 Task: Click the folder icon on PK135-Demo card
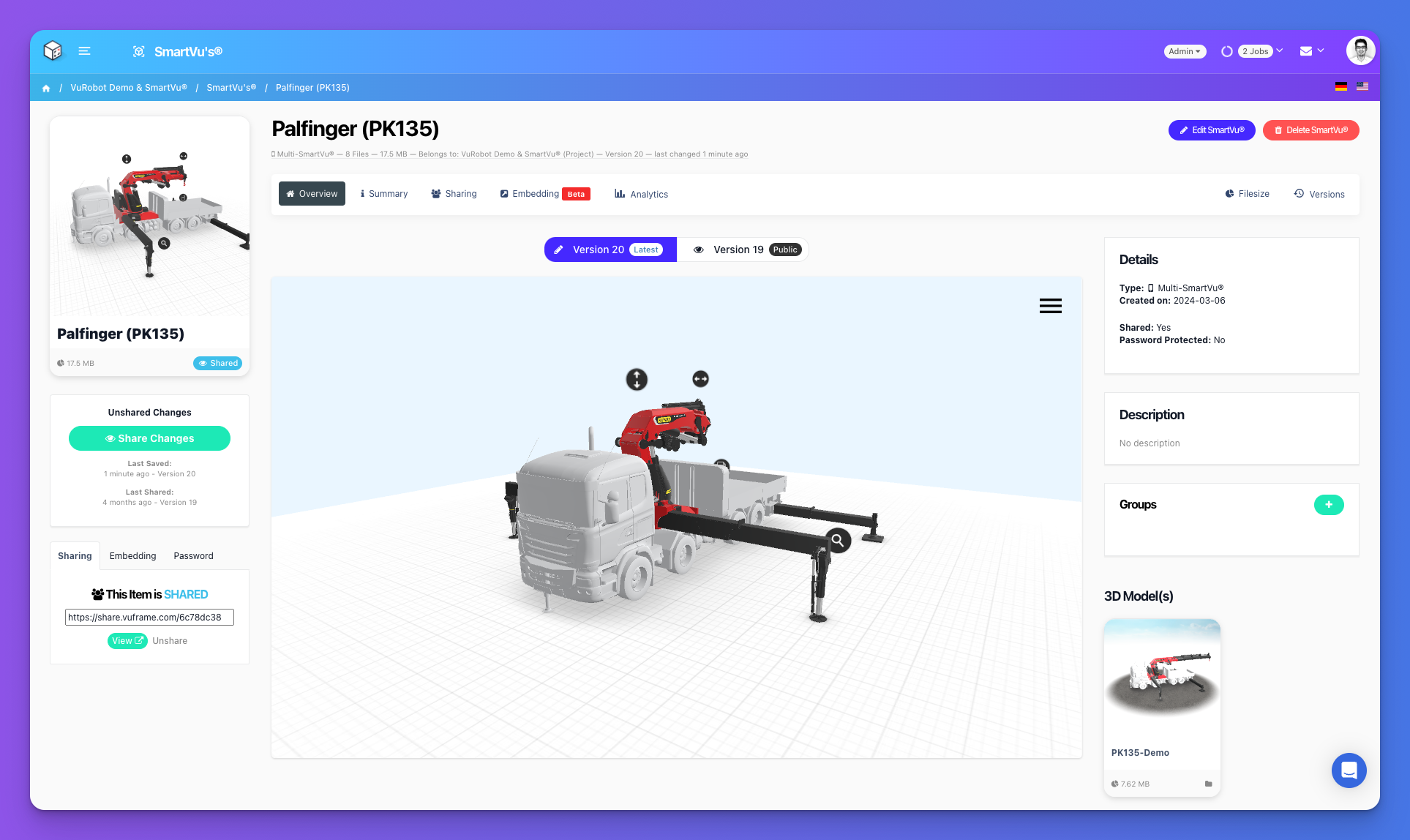tap(1208, 784)
